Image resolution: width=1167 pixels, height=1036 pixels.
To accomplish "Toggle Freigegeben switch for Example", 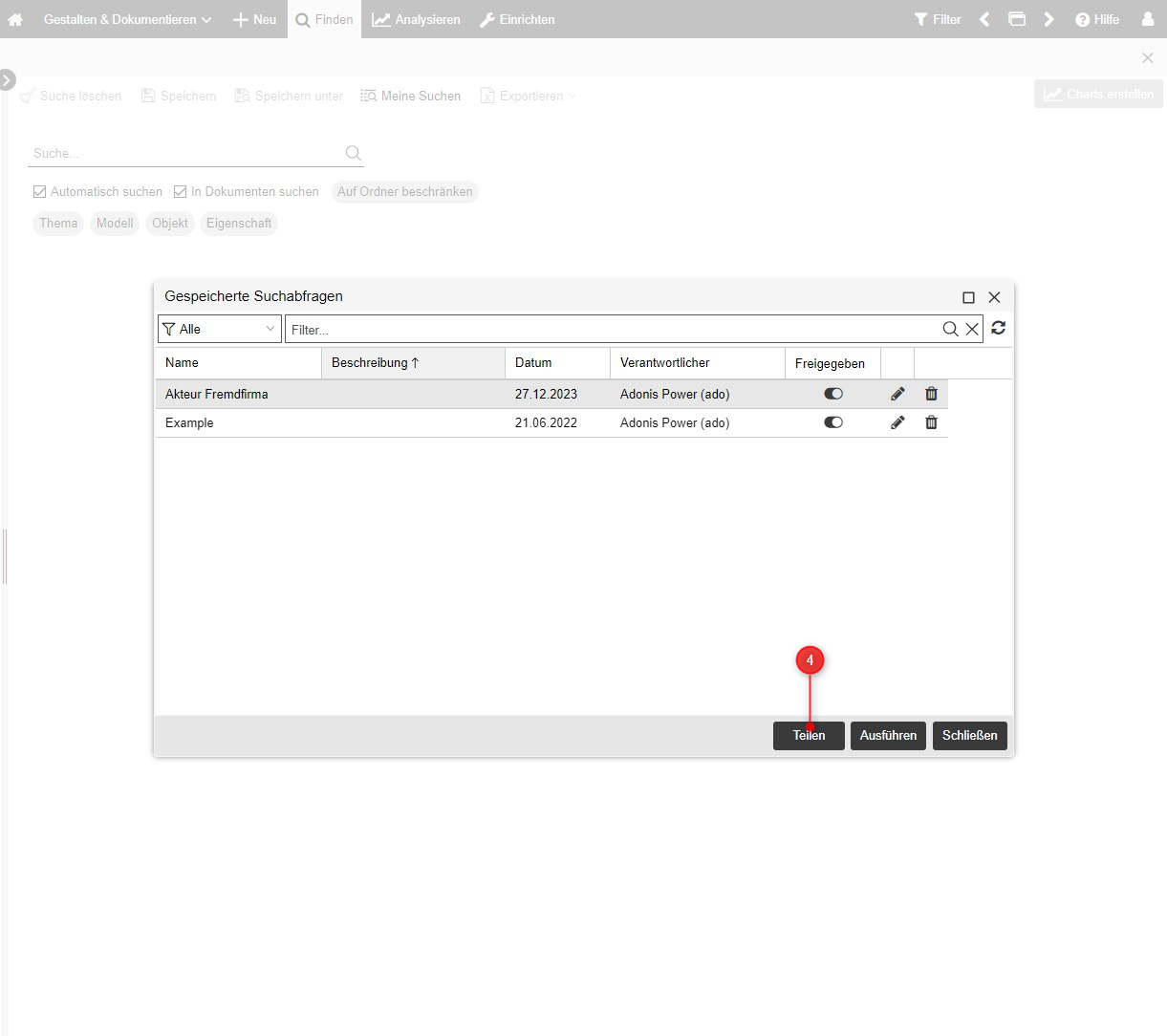I will (833, 422).
